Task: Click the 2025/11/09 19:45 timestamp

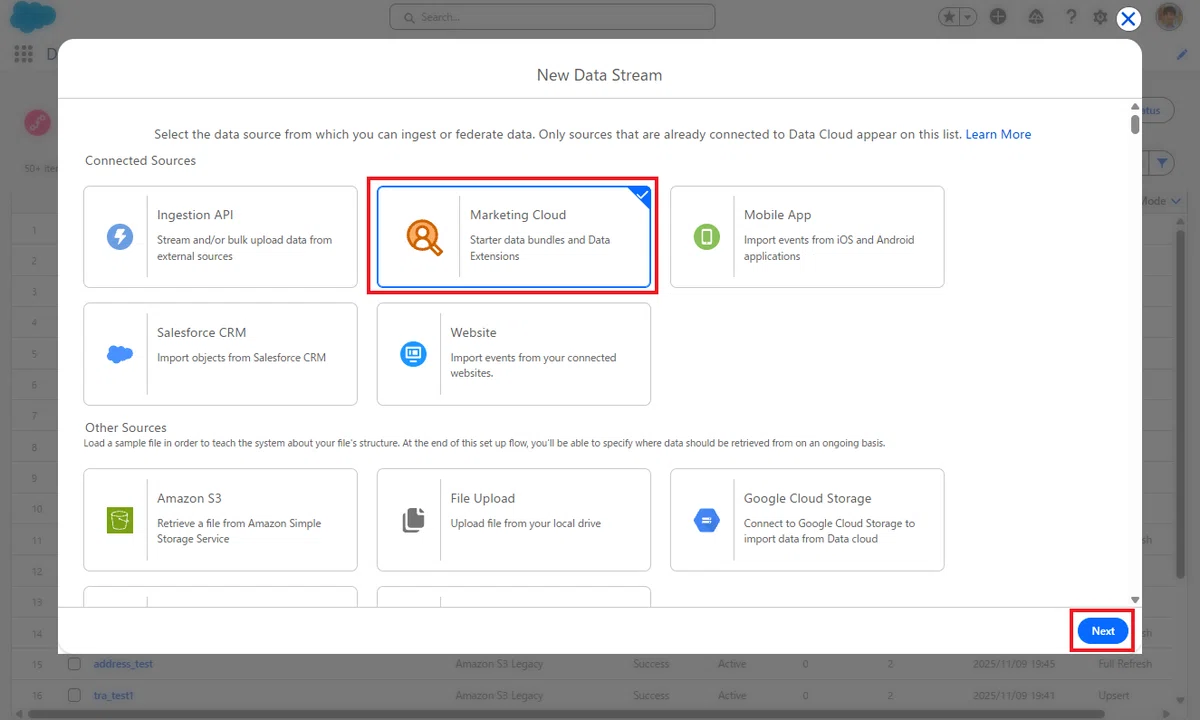Action: coord(1013,664)
